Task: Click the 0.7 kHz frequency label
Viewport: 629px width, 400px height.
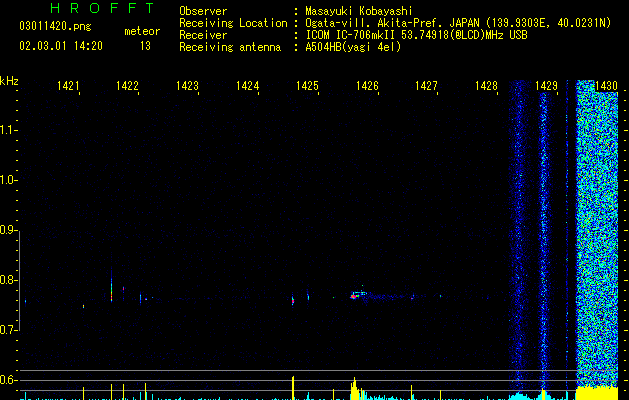Action: [8, 330]
